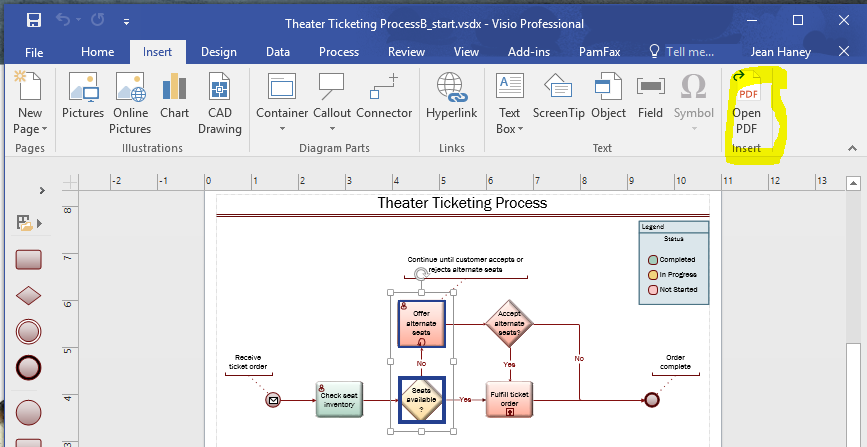Open the PamFax ribbon tab
Screen dimensions: 867x447
599,52
